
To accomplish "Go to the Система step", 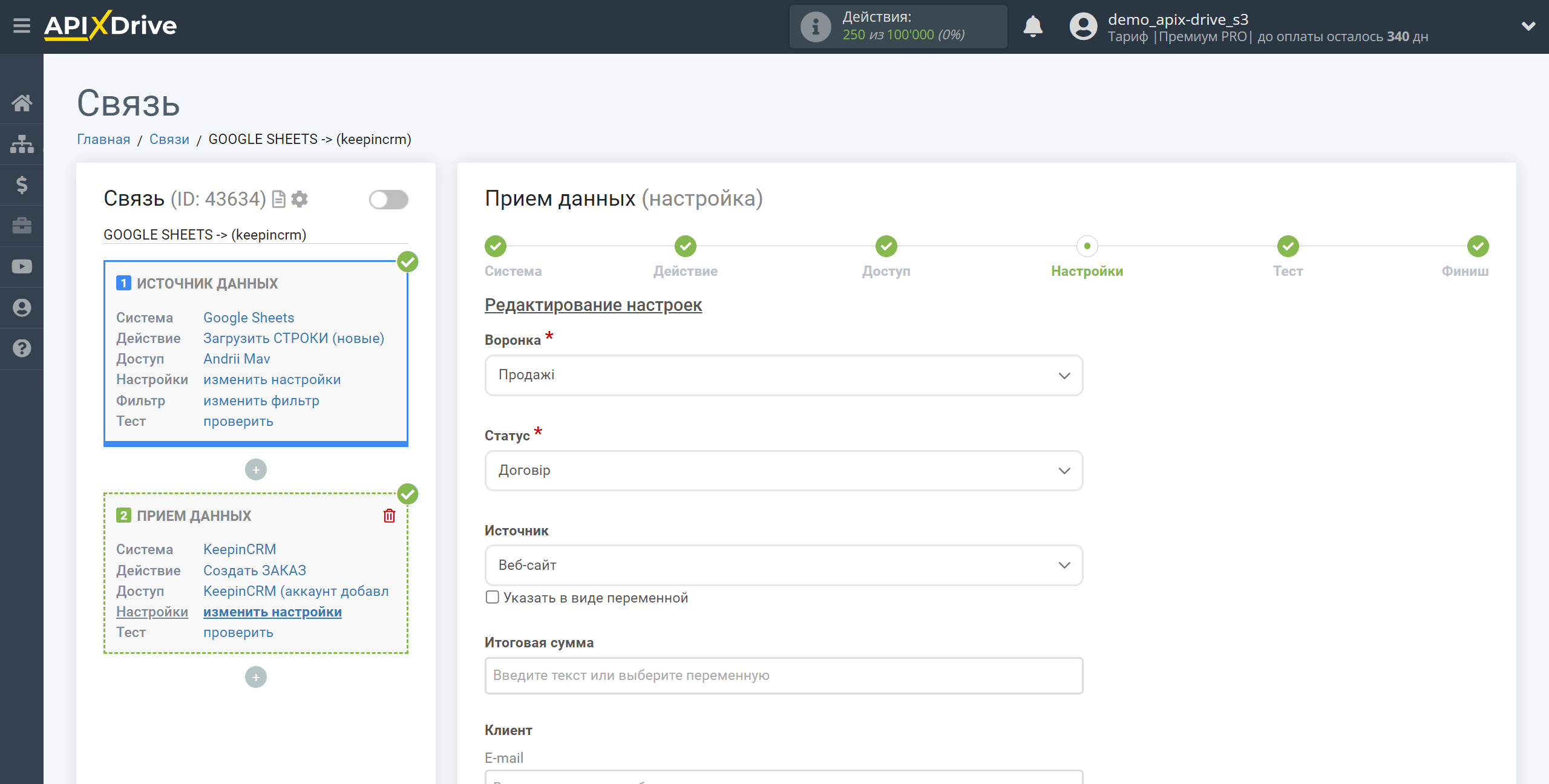I will 496,246.
